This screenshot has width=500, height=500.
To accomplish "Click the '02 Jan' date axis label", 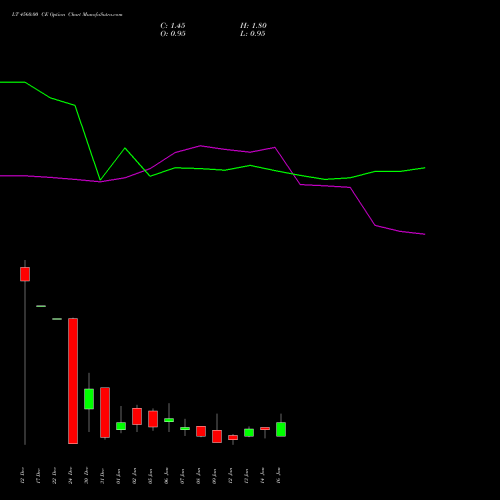I will point(134,476).
